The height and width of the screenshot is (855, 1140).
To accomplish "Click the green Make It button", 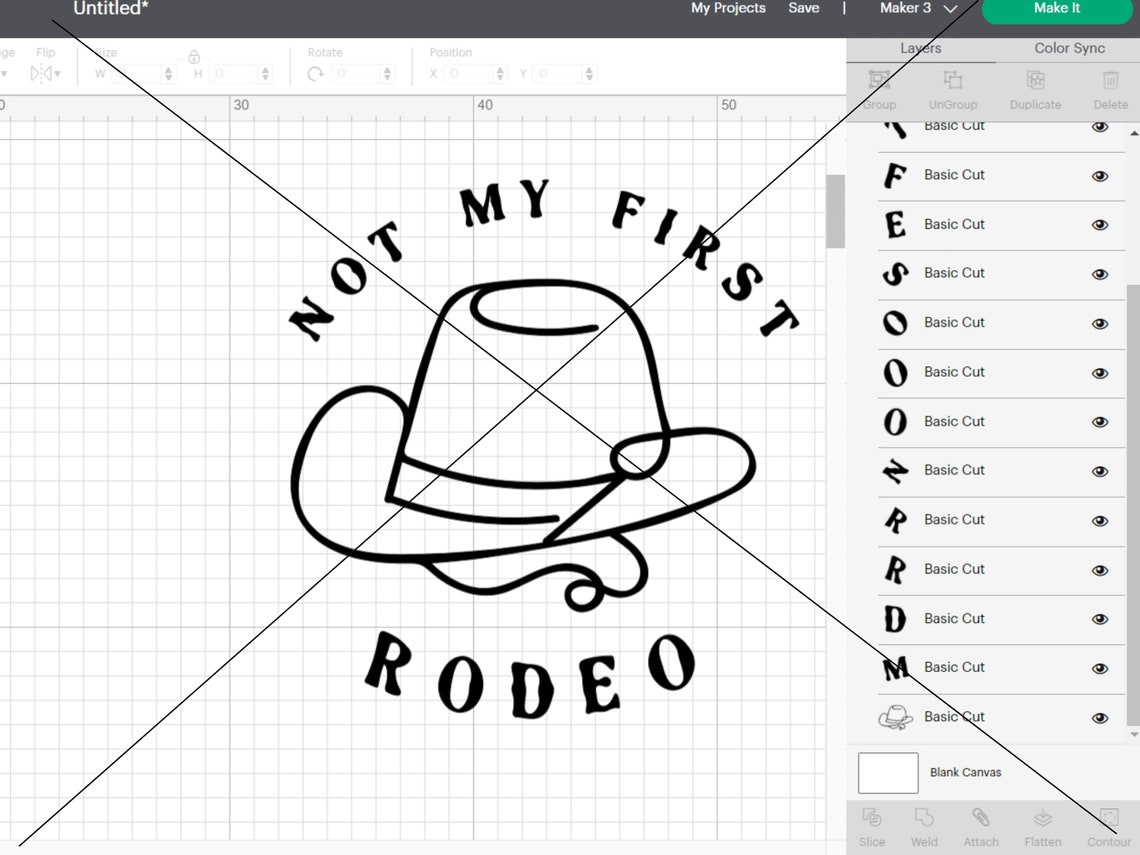I will (1056, 9).
